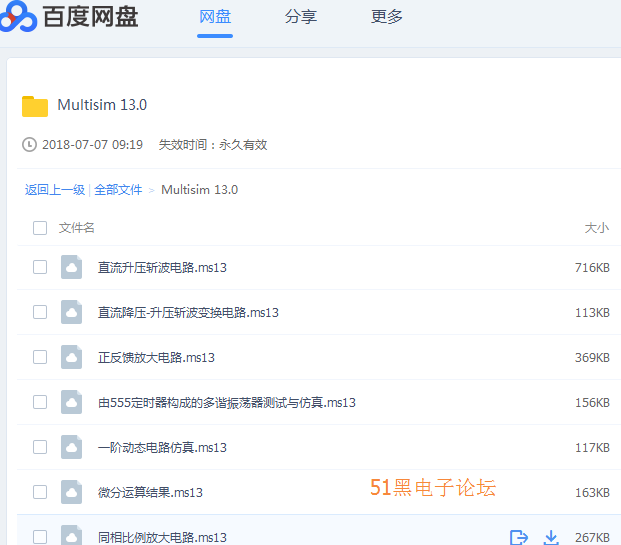The image size is (621, 545).
Task: Save 同相比例放大电路.ms13 to netdisk icon
Action: point(519,537)
